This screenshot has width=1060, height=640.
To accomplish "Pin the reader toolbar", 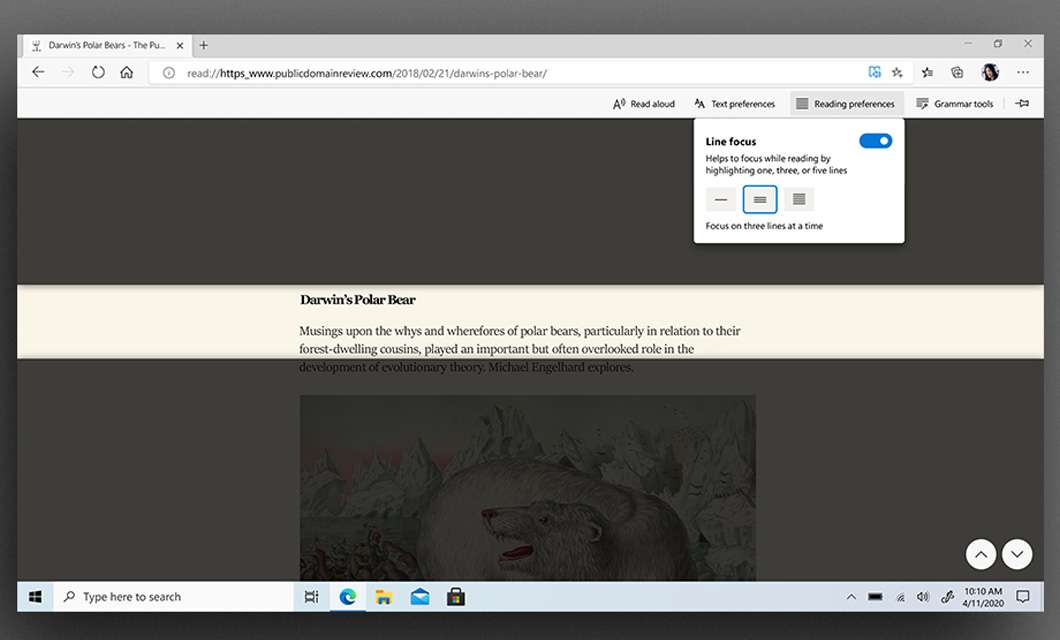I will pos(1023,103).
